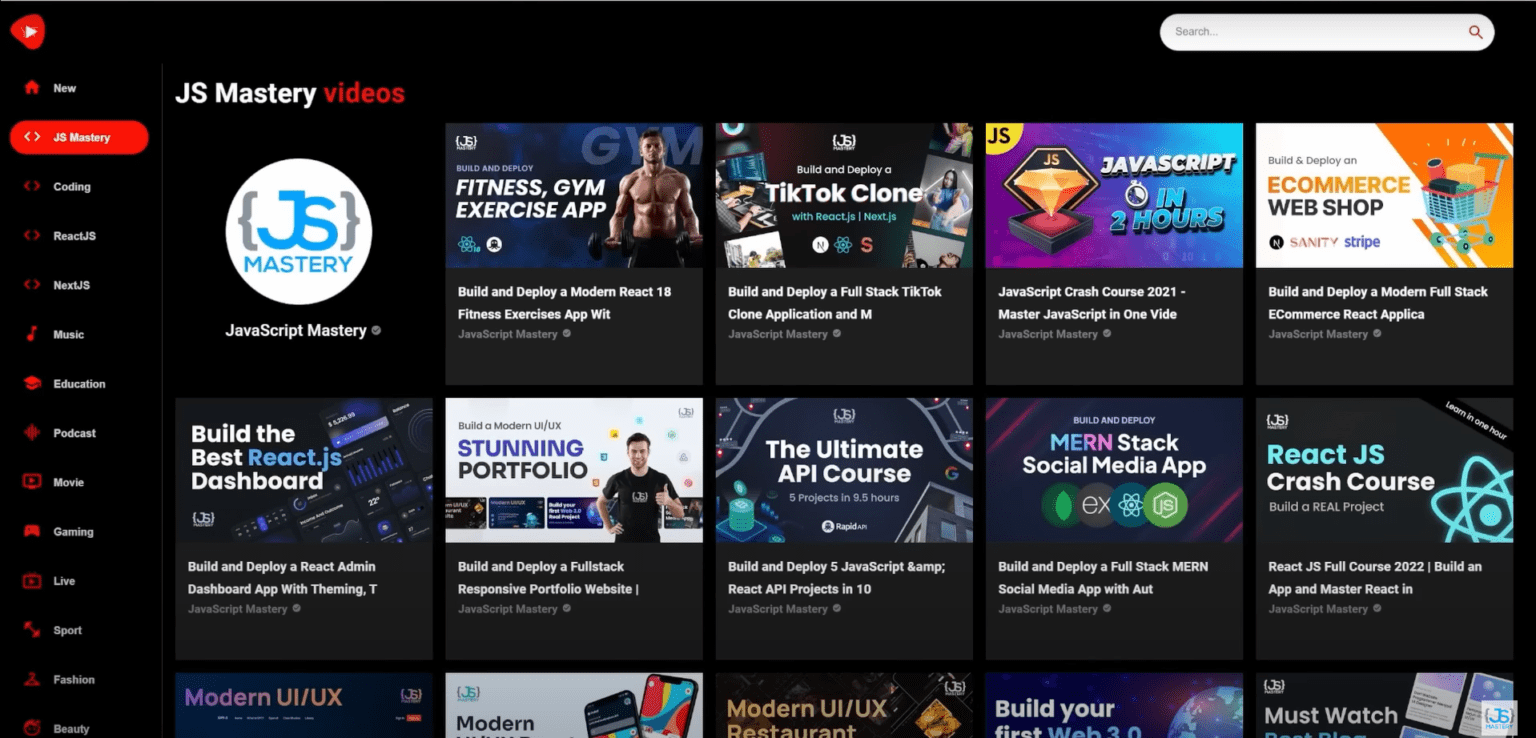Choose the Coding category in sidebar

71,187
